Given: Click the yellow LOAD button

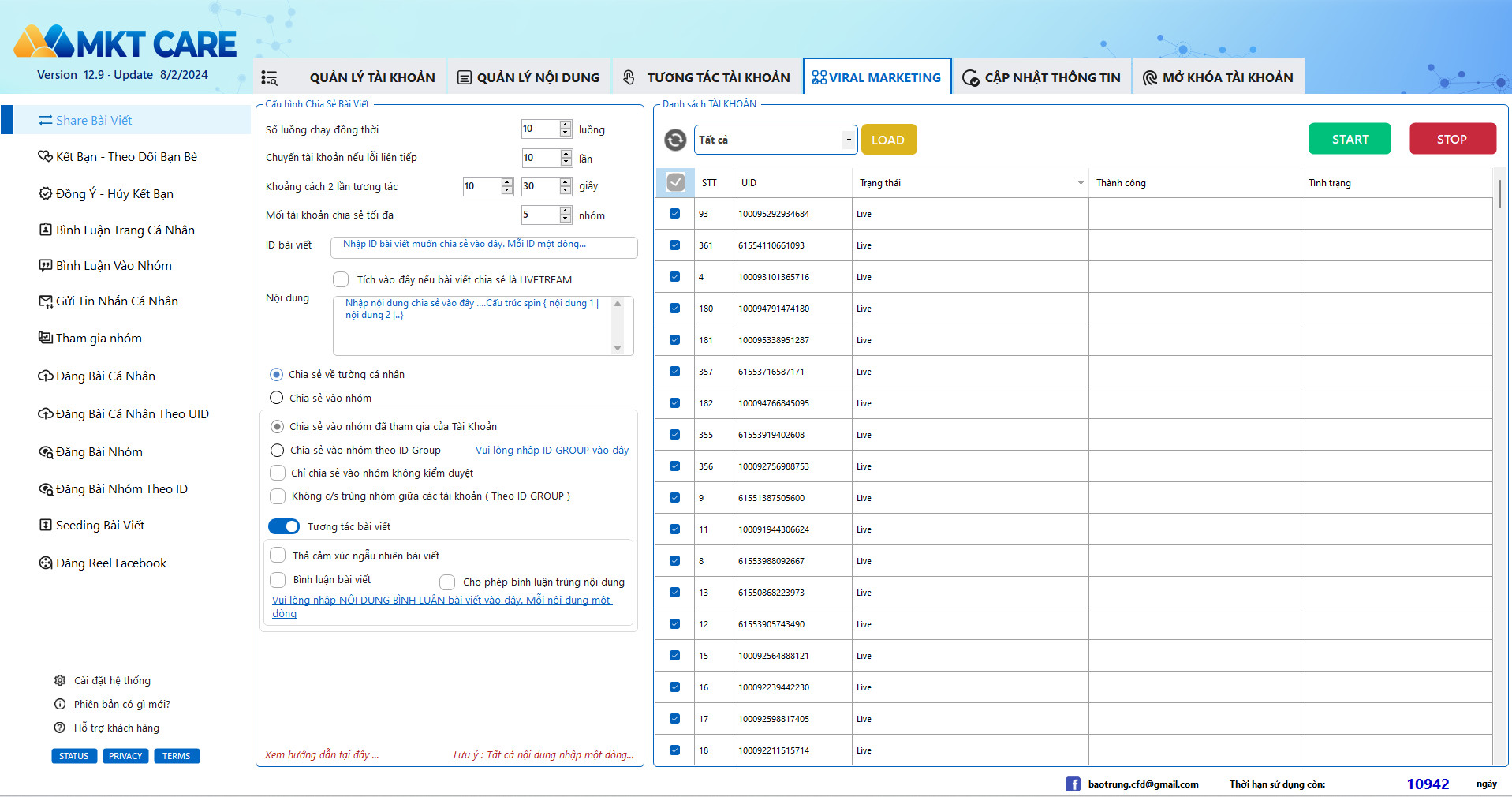Looking at the screenshot, I should (888, 140).
